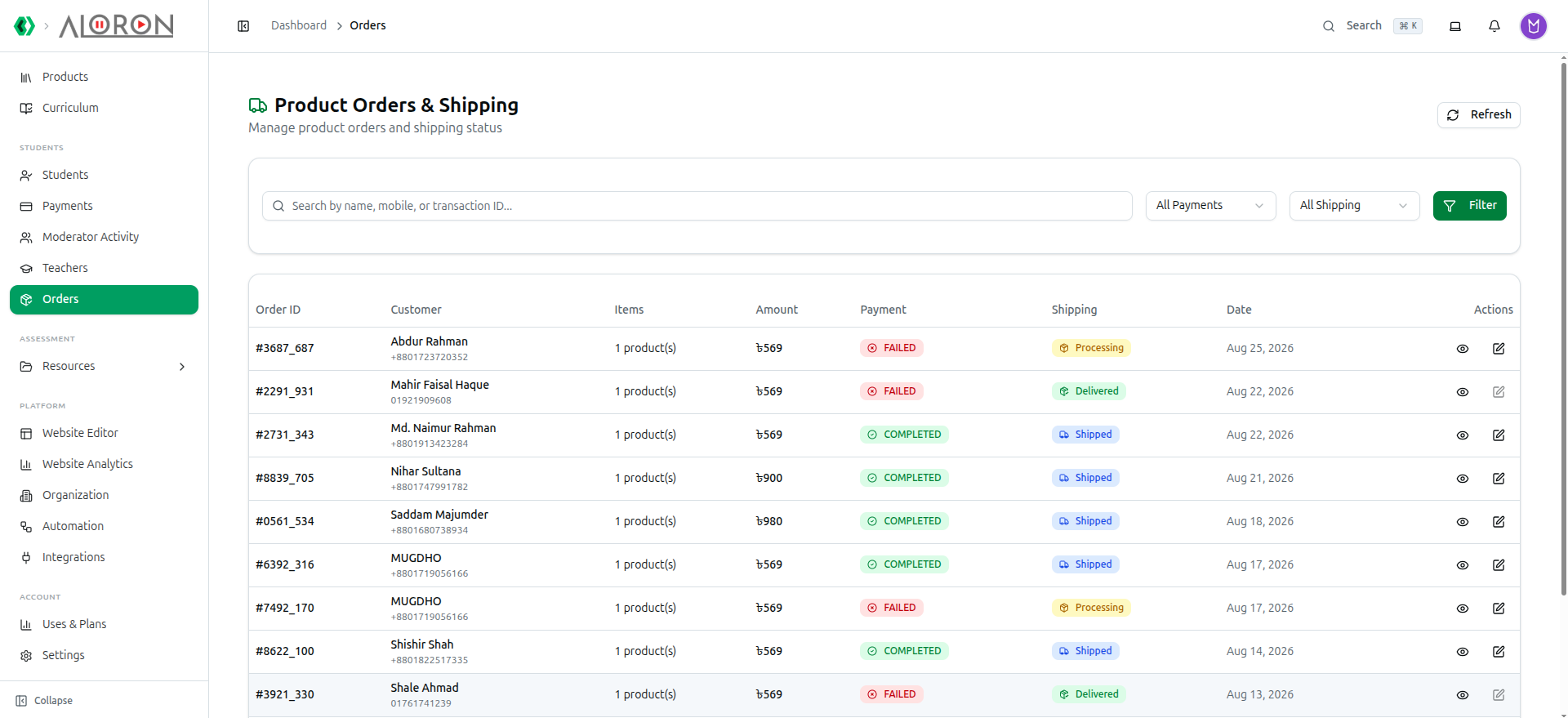
Task: Open Products in the sidebar
Action: pyautogui.click(x=104, y=77)
